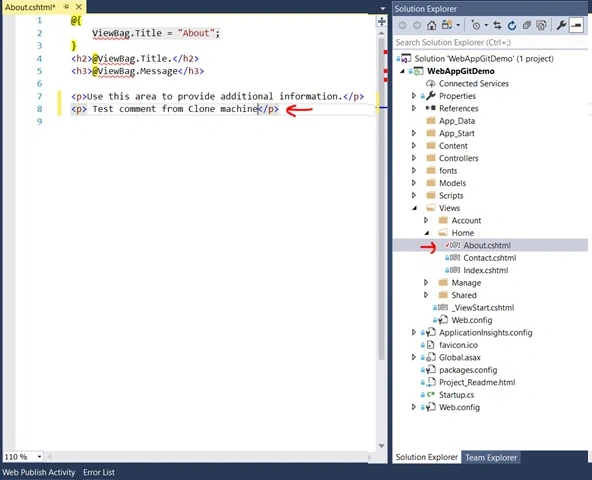
Task: Open the document tab list dropdown arrow
Action: click(382, 8)
